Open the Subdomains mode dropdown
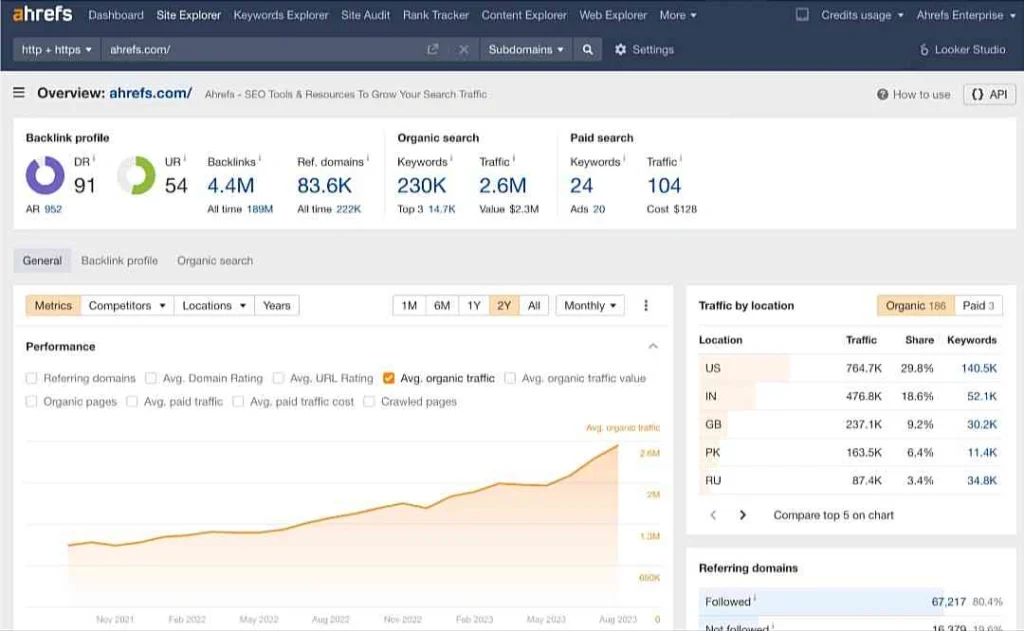Image resolution: width=1024 pixels, height=631 pixels. pos(526,50)
